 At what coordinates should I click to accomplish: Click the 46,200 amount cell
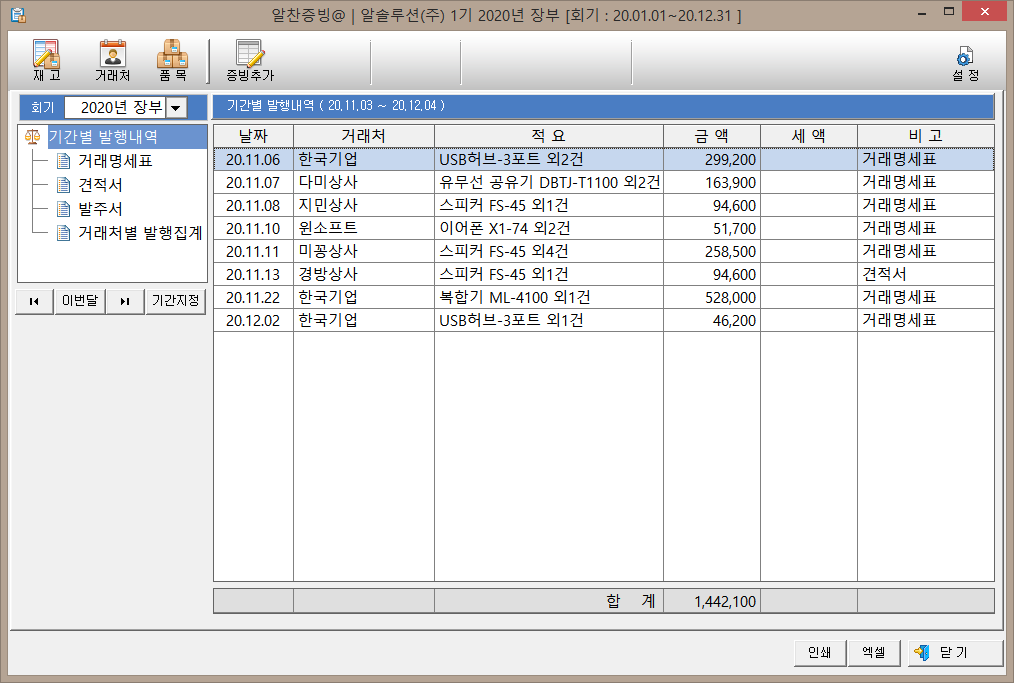pyautogui.click(x=711, y=320)
